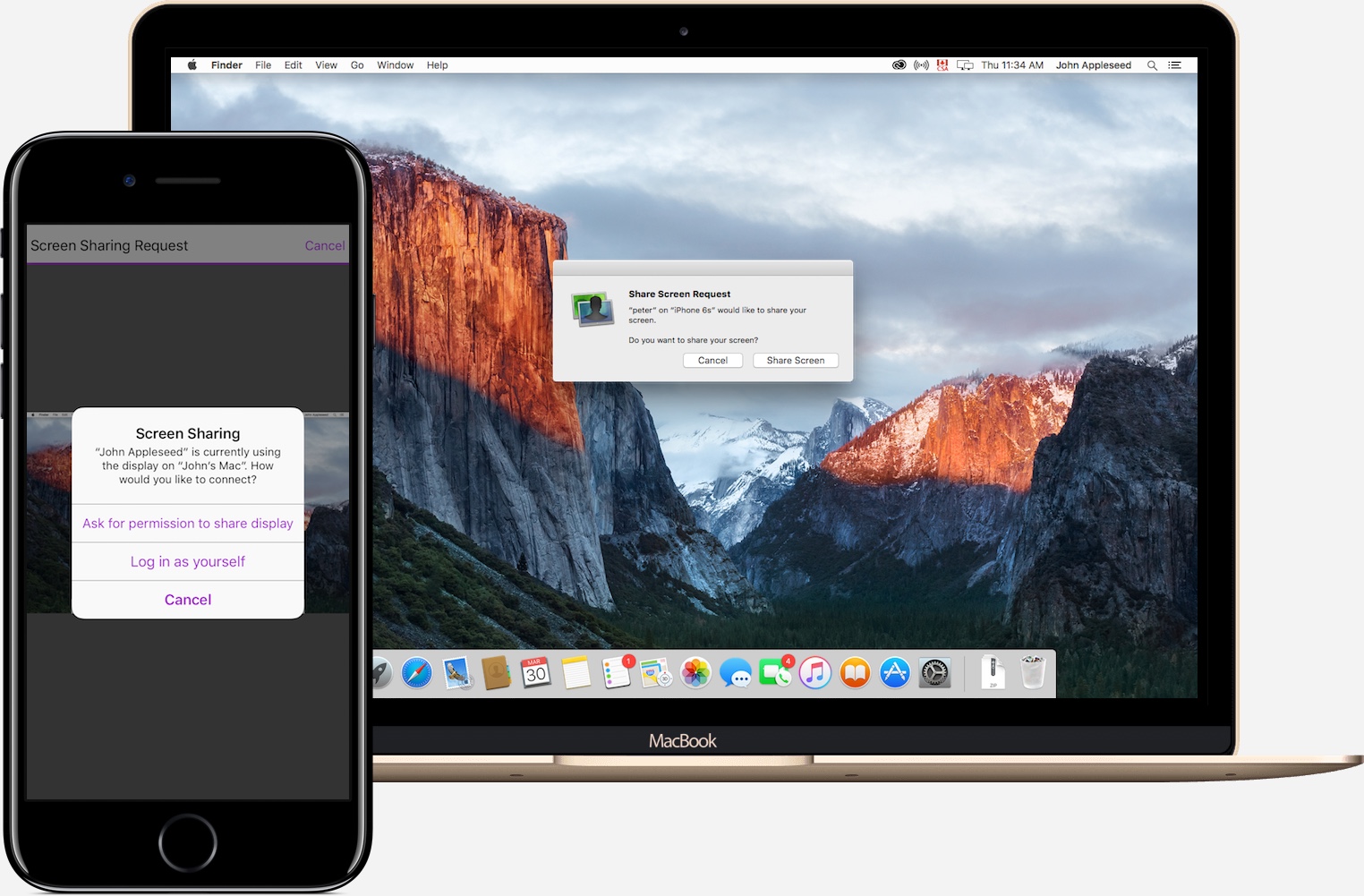This screenshot has height=896, width=1364.
Task: Click the Creative Cloud menu bar icon
Action: pyautogui.click(x=899, y=65)
